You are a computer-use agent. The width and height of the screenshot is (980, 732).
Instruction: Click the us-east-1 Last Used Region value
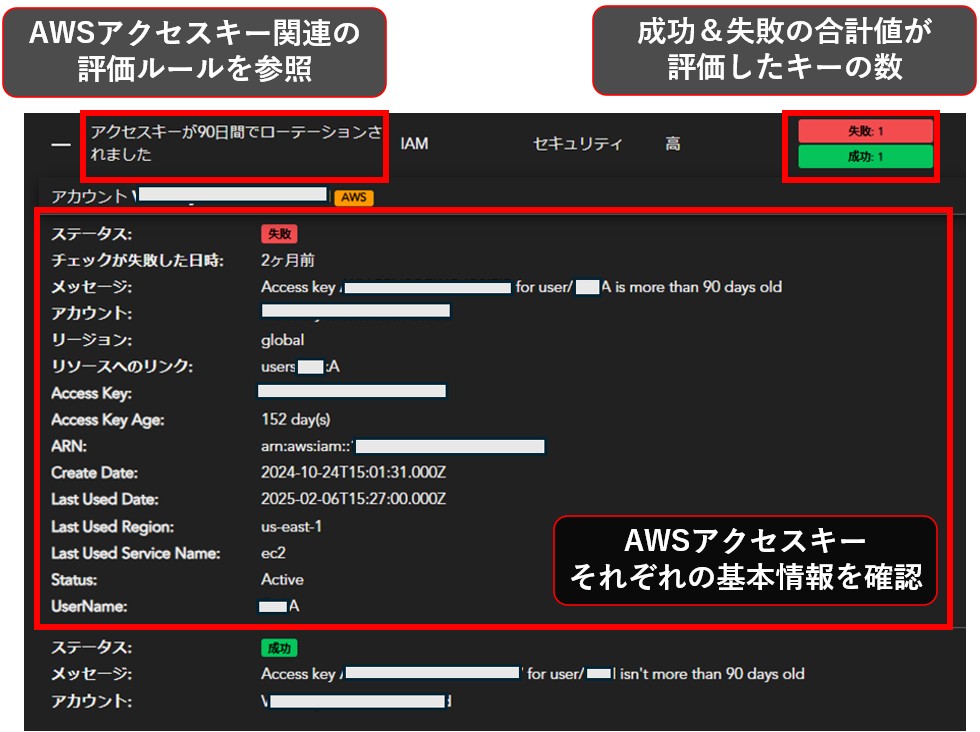pyautogui.click(x=292, y=526)
